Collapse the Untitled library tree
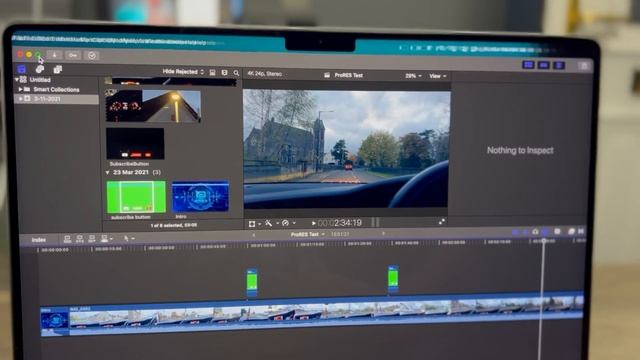 17,79
